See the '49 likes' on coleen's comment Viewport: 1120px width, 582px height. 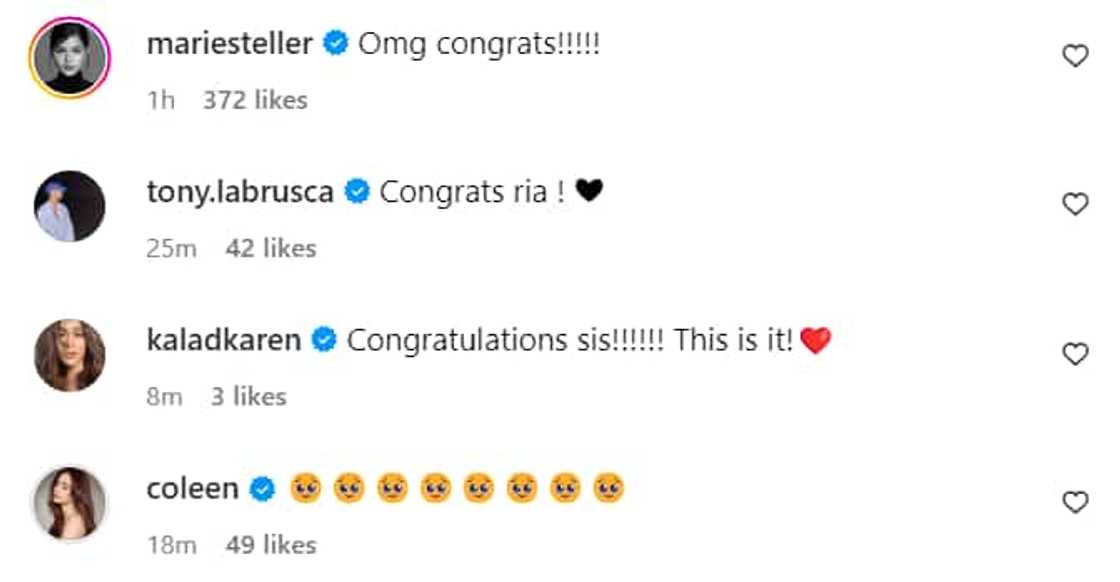point(271,545)
